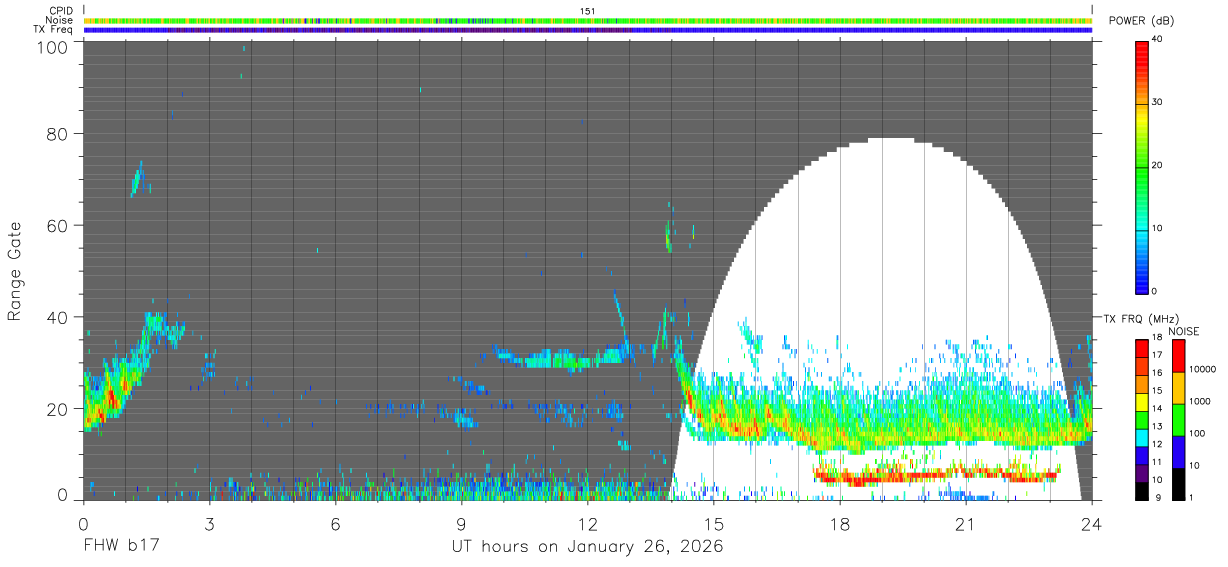
Task: Click the power colorbar tick label '10'
Action: (1158, 229)
